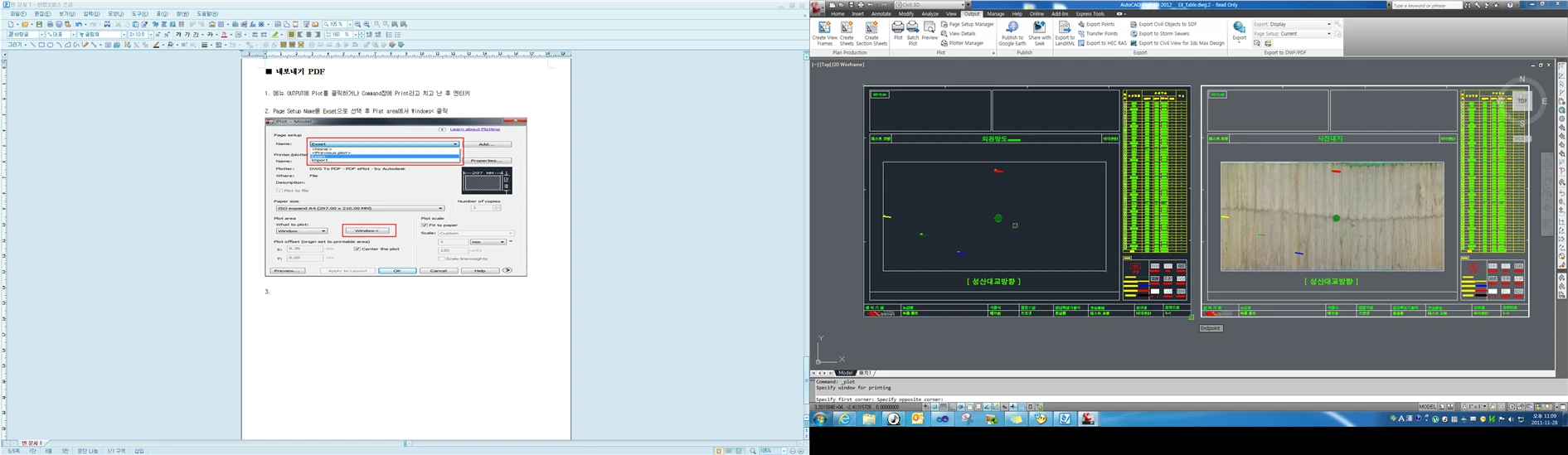This screenshot has height=455, width=1568.
Task: Click View Details in Plot panel
Action: (x=958, y=34)
